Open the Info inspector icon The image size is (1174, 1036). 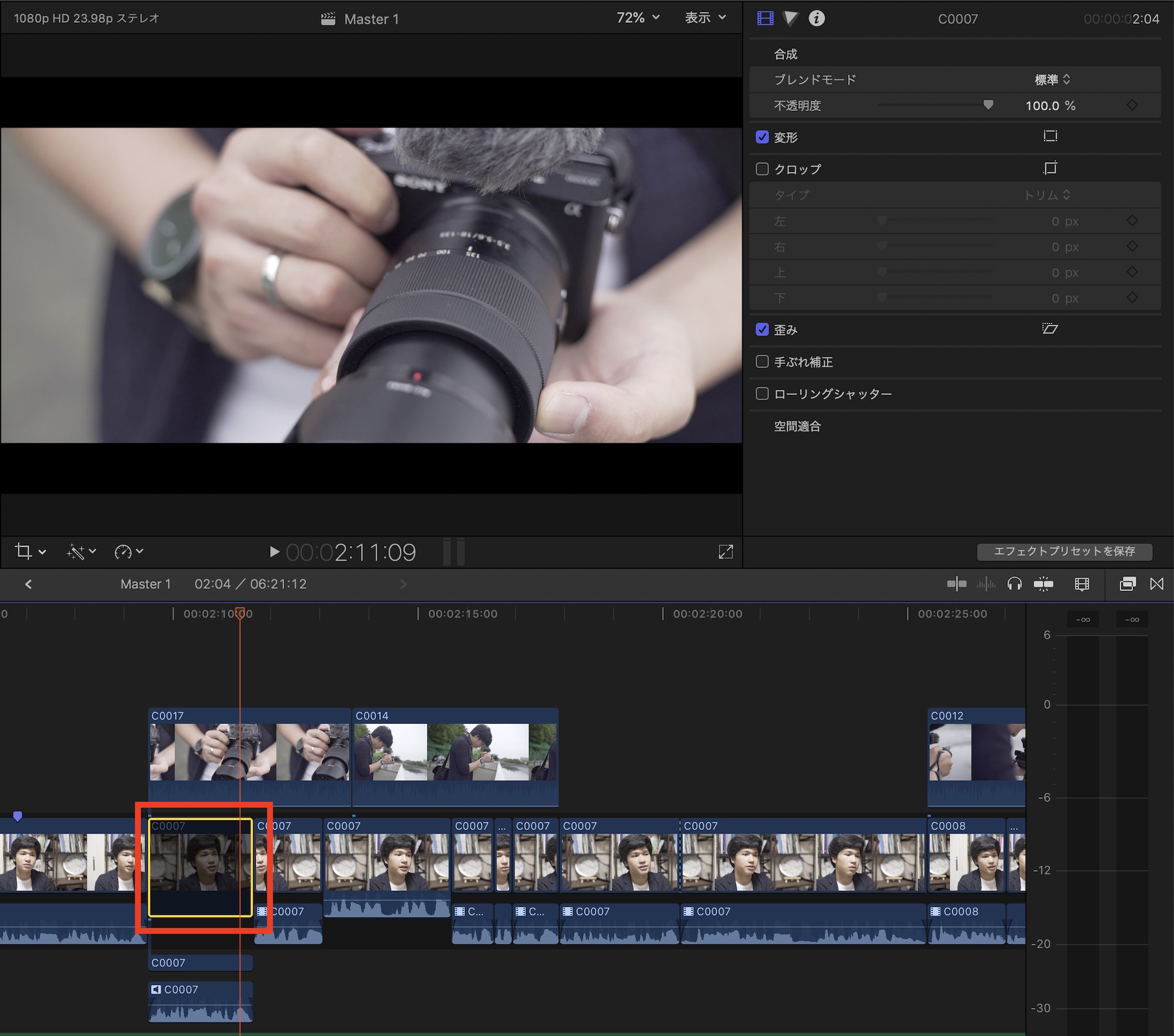(x=817, y=19)
